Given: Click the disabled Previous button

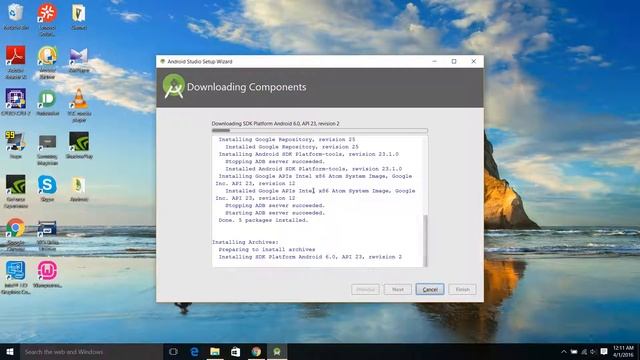Looking at the screenshot, I should point(365,289).
